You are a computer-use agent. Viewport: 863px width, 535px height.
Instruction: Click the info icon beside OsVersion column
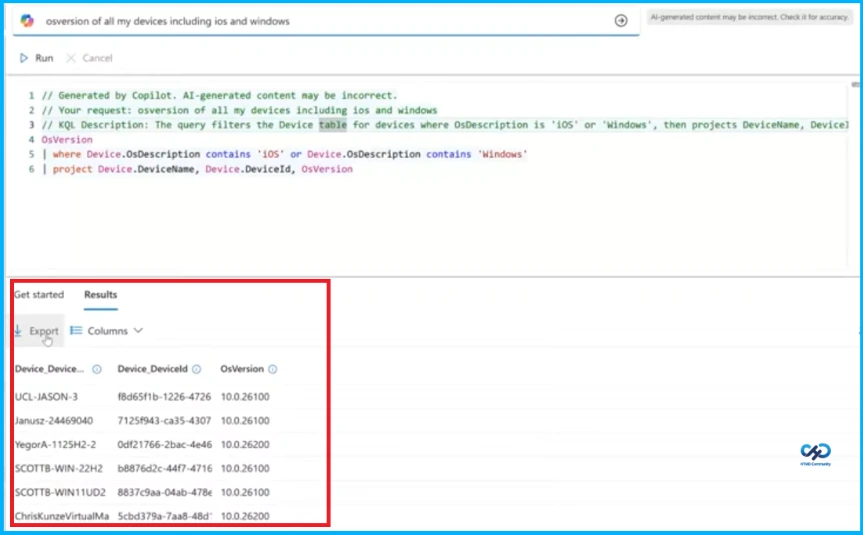272,369
